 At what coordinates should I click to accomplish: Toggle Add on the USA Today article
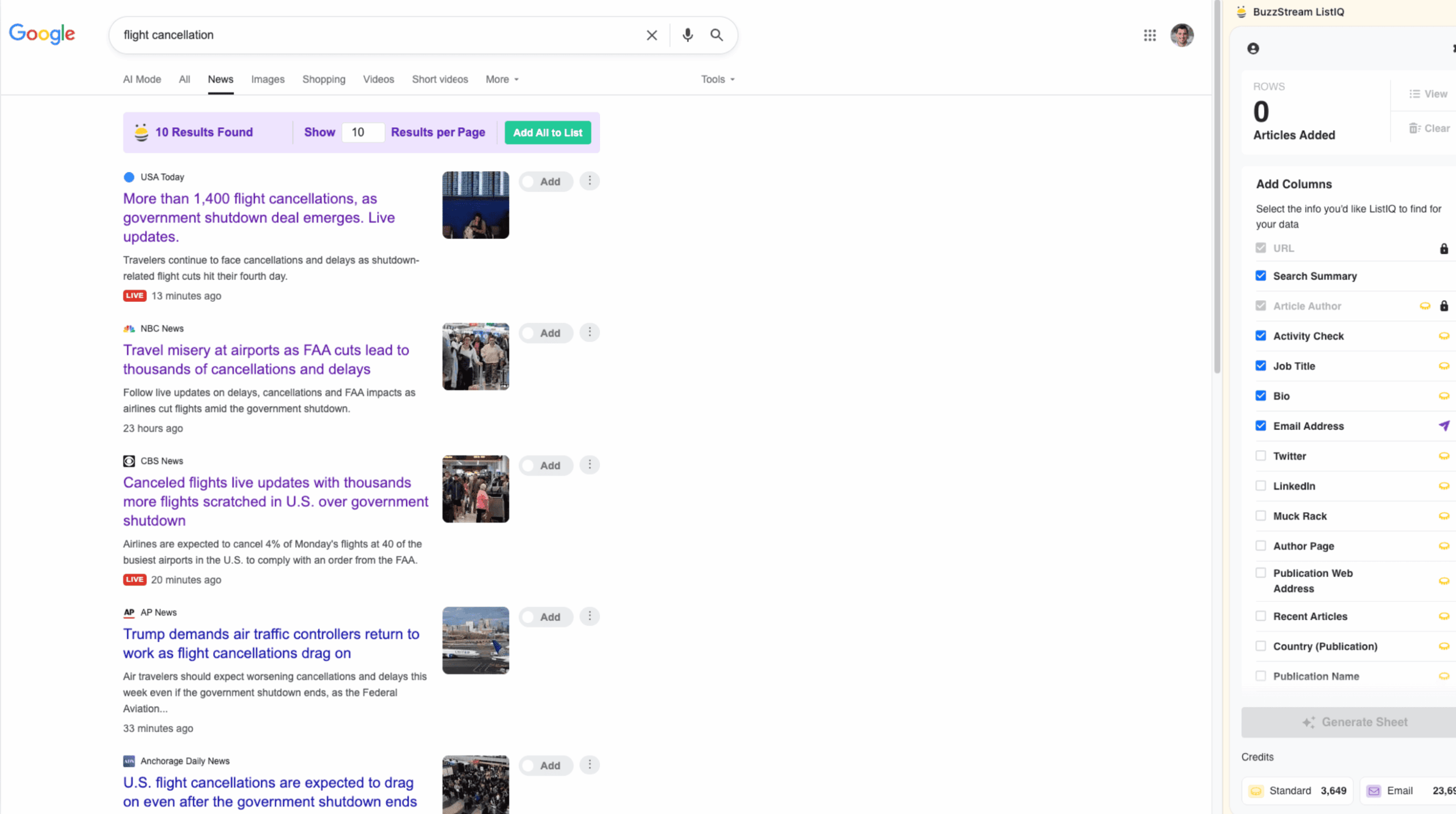(545, 181)
